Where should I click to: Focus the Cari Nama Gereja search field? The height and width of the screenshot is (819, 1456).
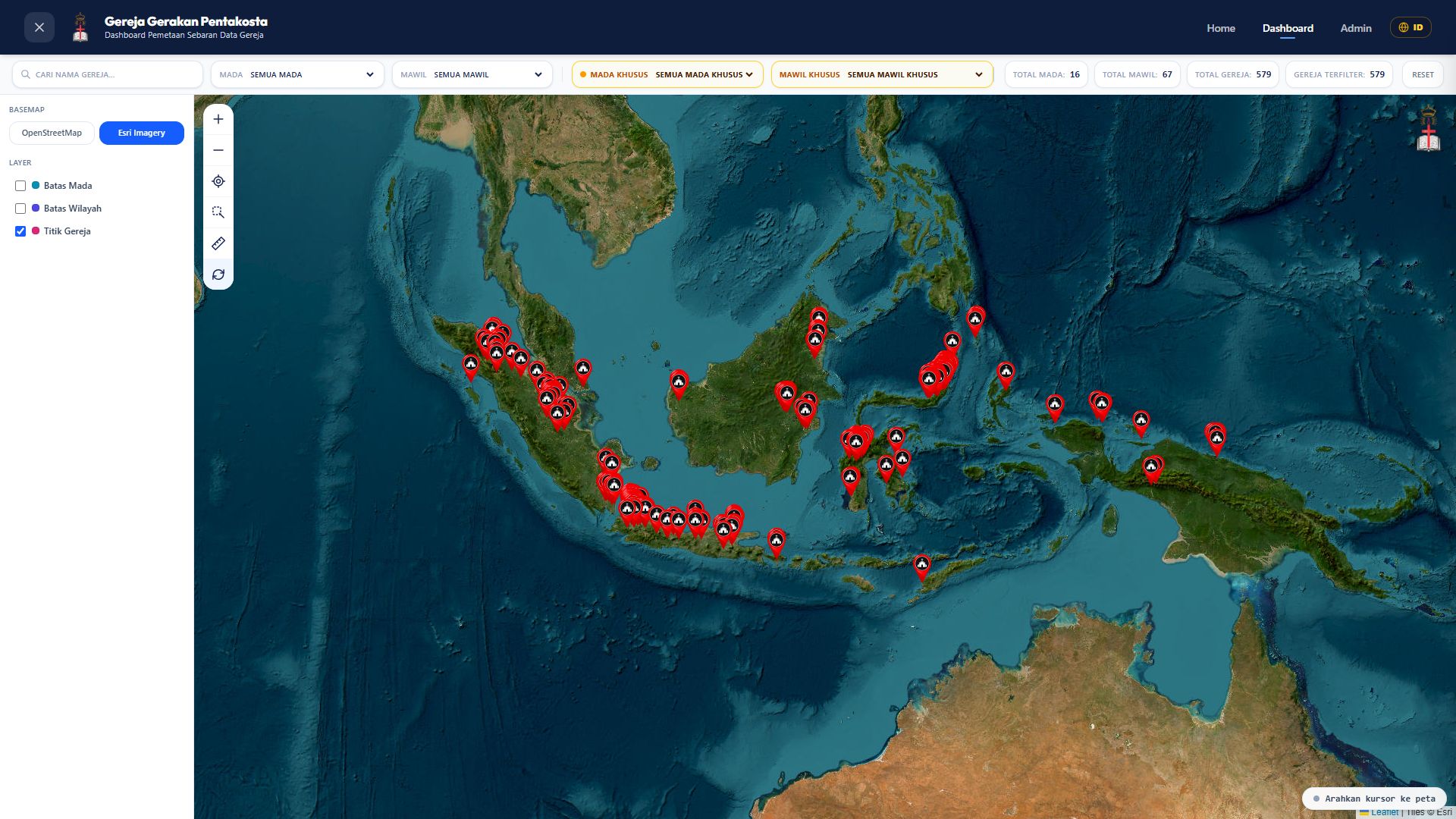108,74
